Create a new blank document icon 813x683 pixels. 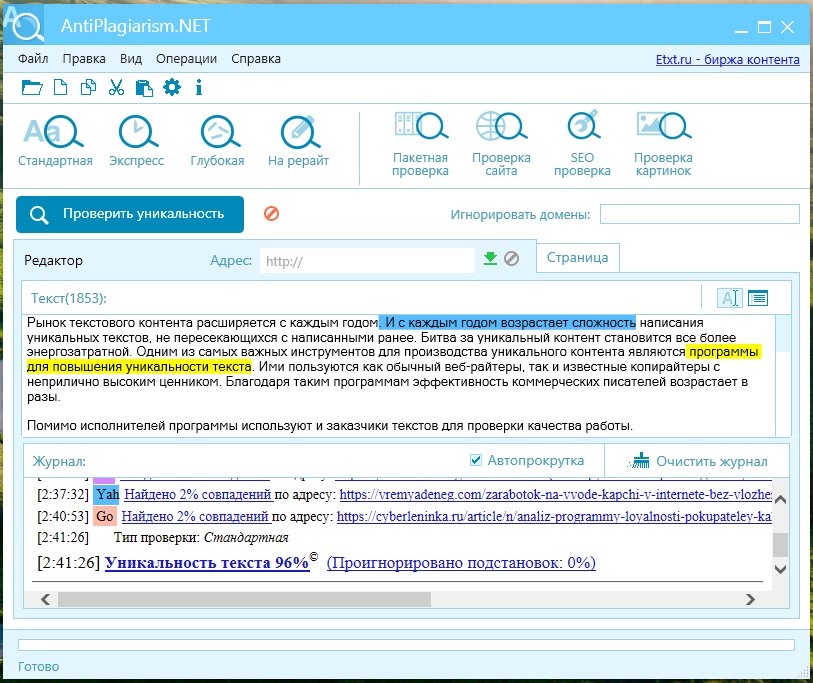click(x=61, y=88)
